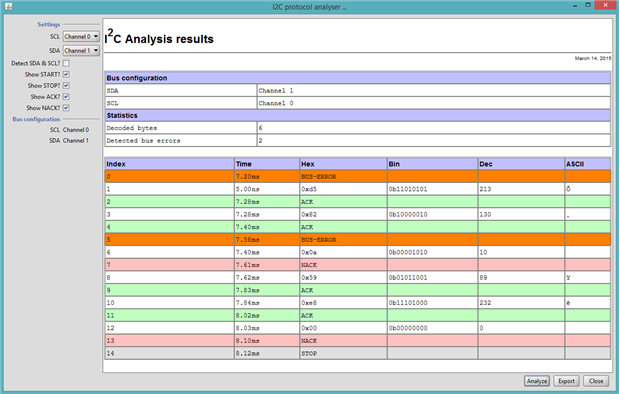Select the Time column header
The height and width of the screenshot is (394, 619).
point(267,164)
